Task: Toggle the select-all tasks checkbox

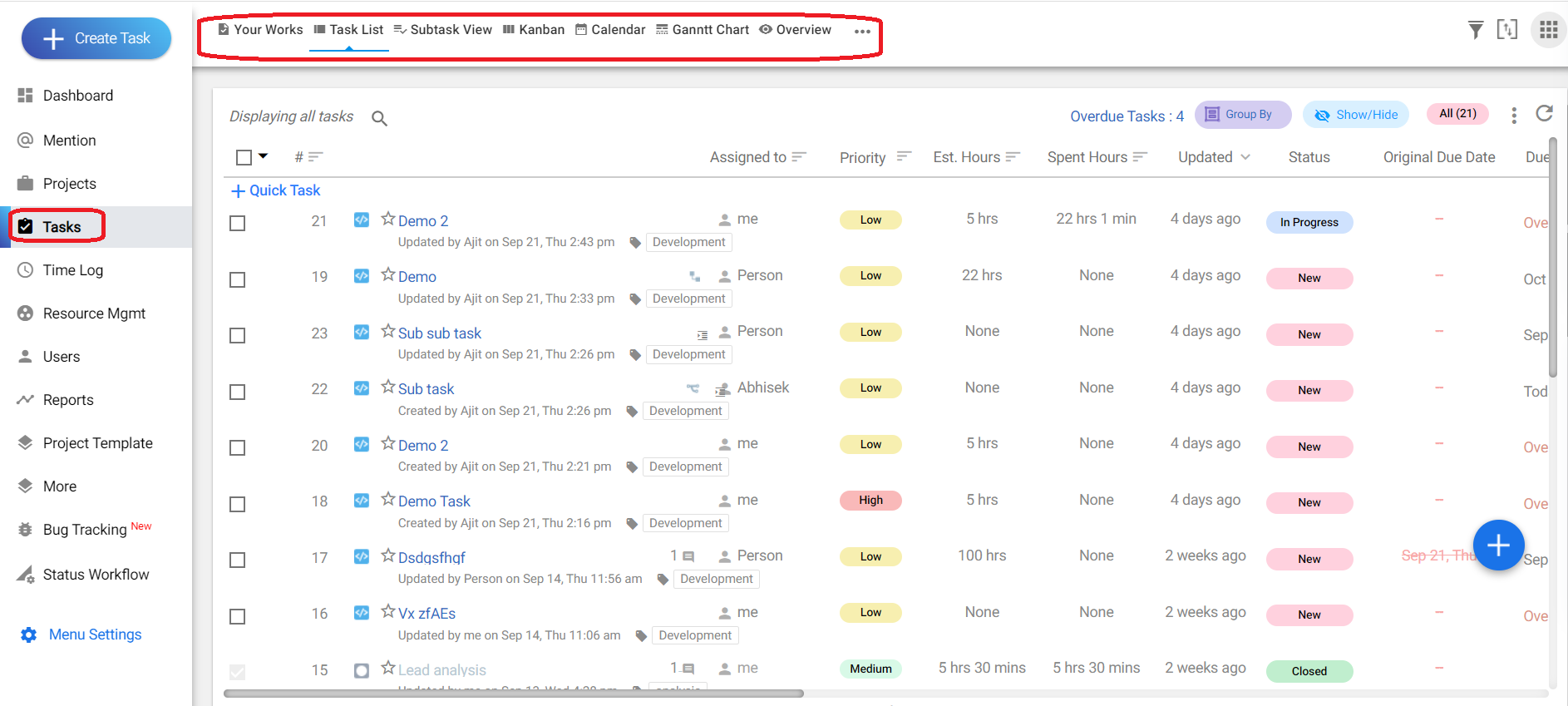Action: (244, 157)
